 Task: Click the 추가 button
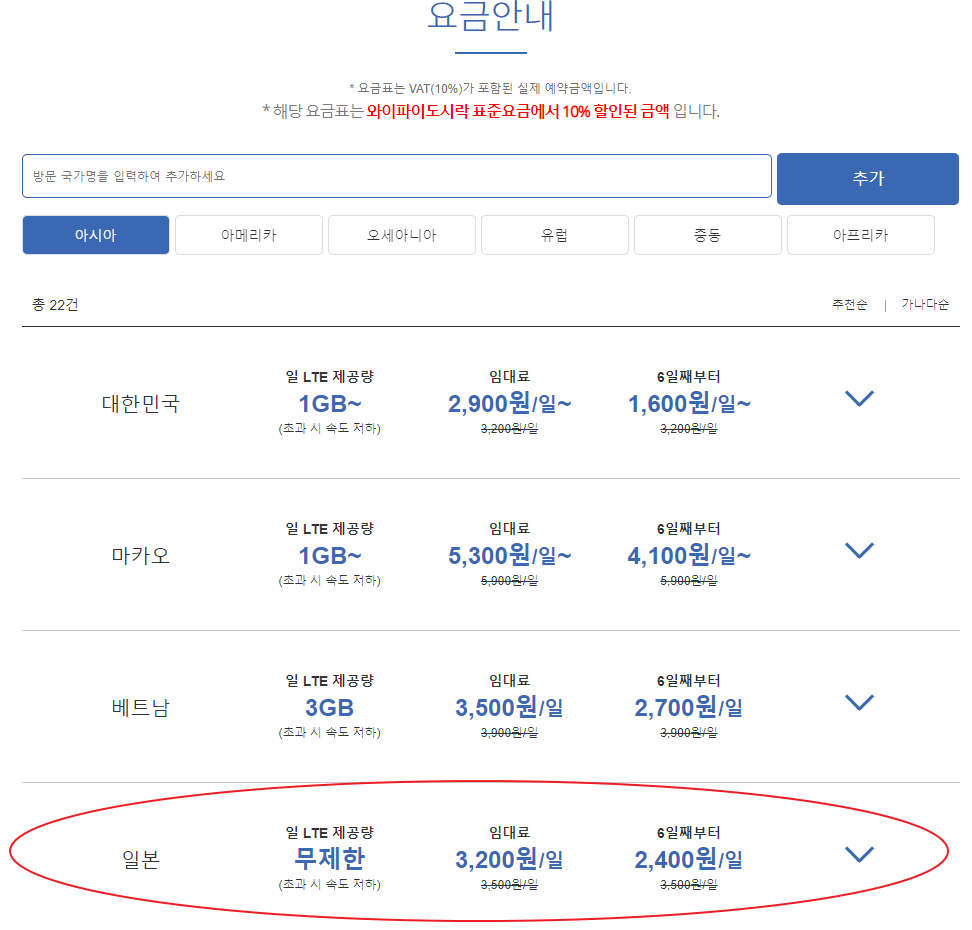[868, 179]
